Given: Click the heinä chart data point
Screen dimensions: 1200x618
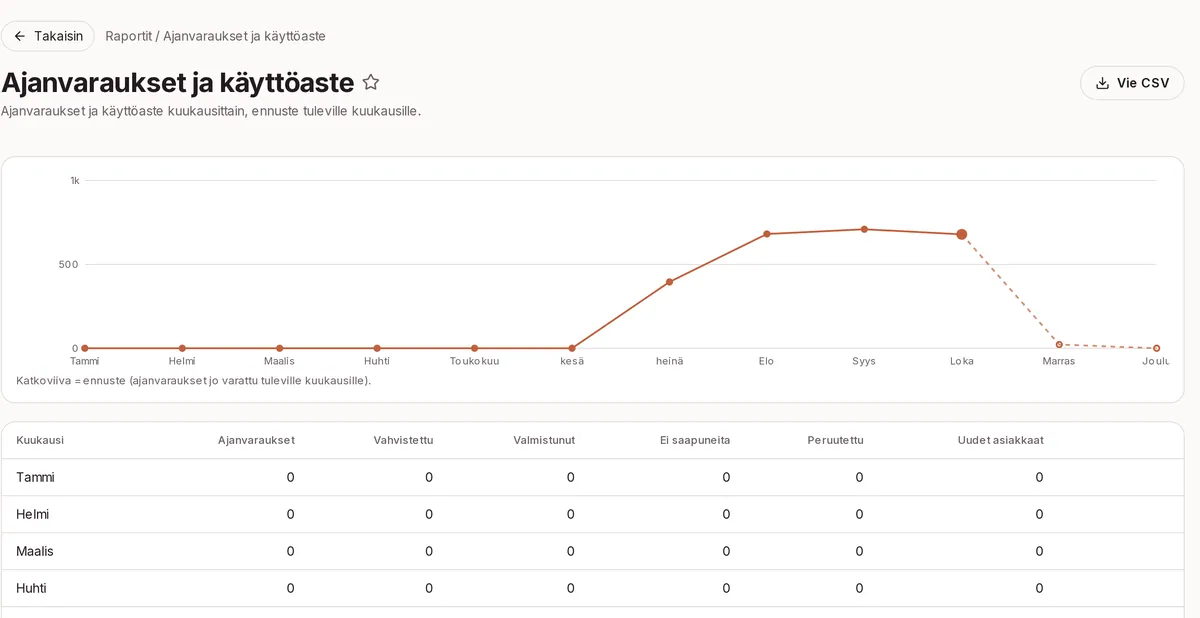Looking at the screenshot, I should pos(669,282).
